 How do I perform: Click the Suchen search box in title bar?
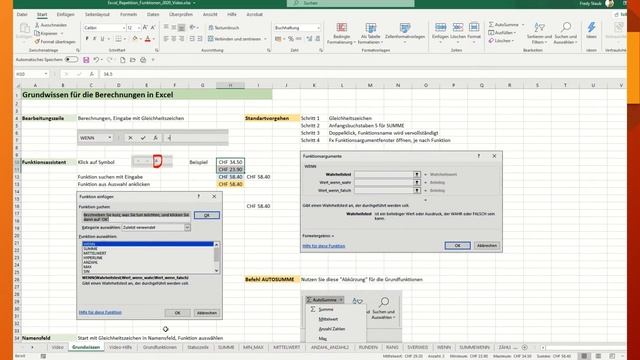351,3
